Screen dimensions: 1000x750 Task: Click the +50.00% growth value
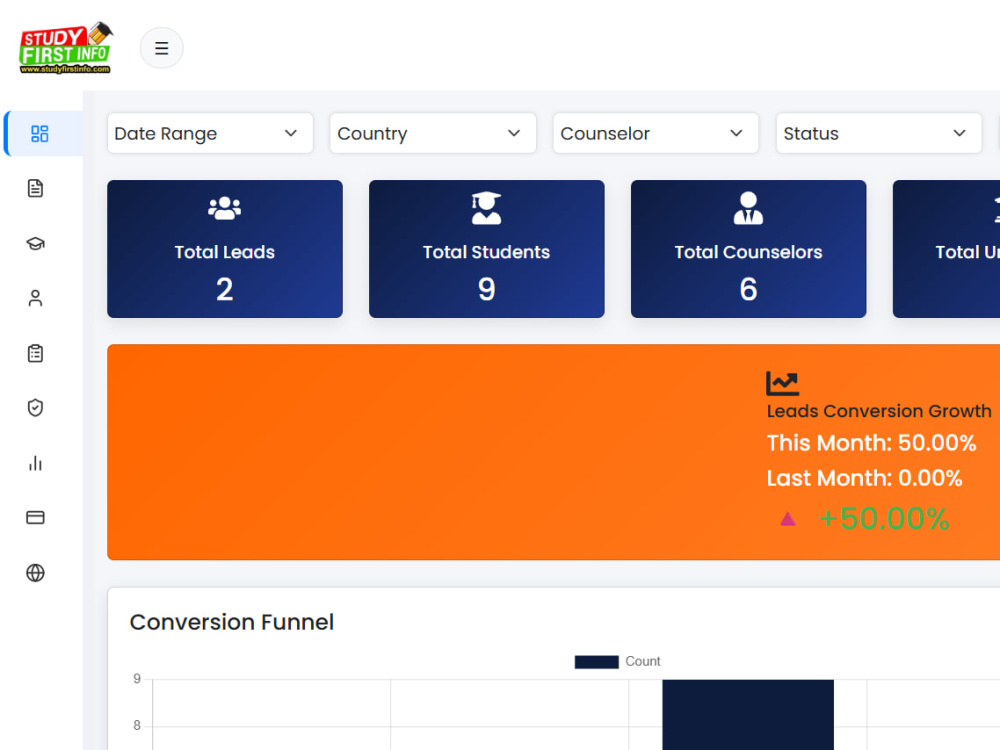[x=885, y=518]
